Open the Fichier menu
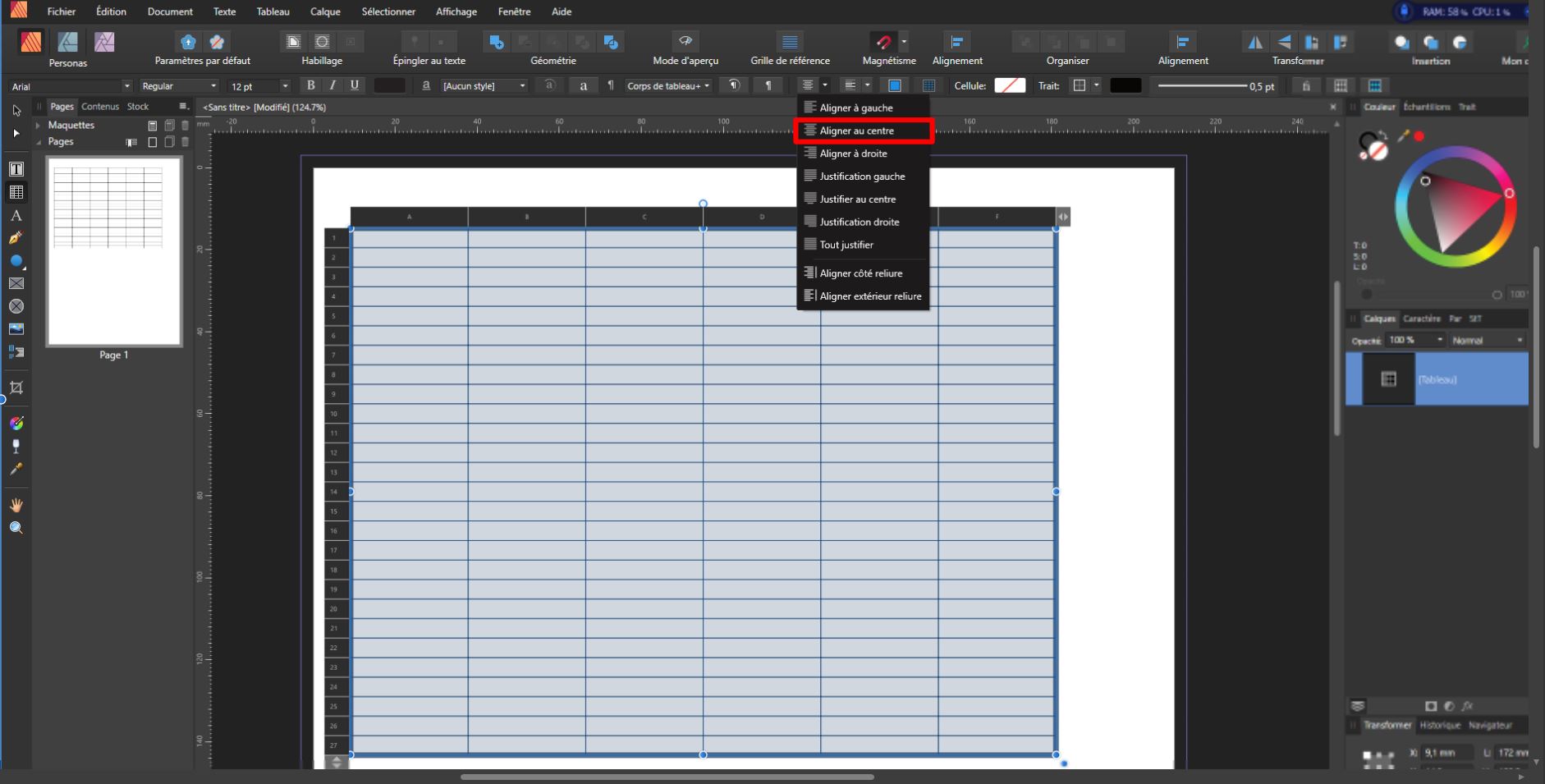The height and width of the screenshot is (784, 1545). pyautogui.click(x=62, y=11)
